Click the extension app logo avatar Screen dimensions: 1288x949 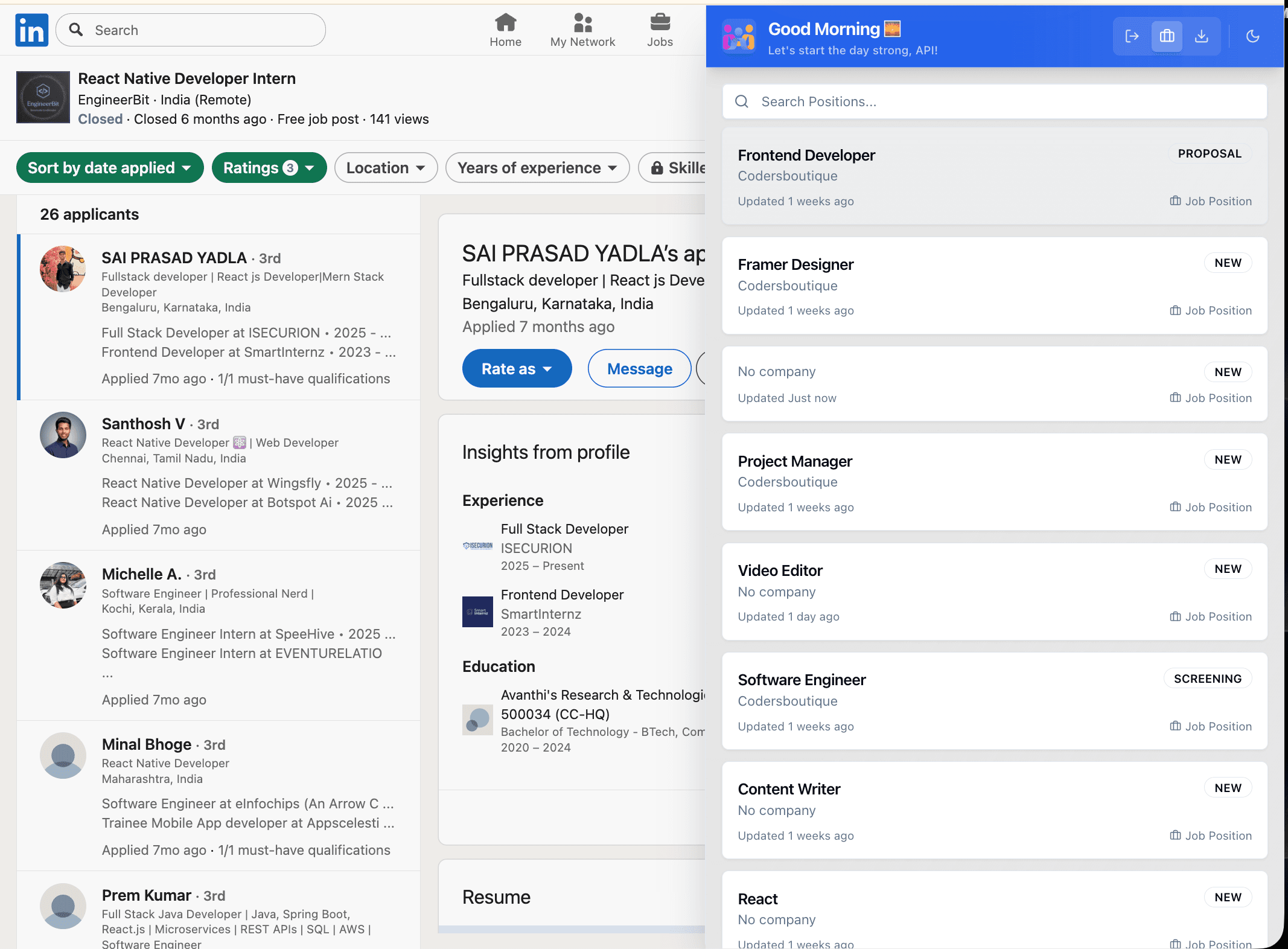739,37
